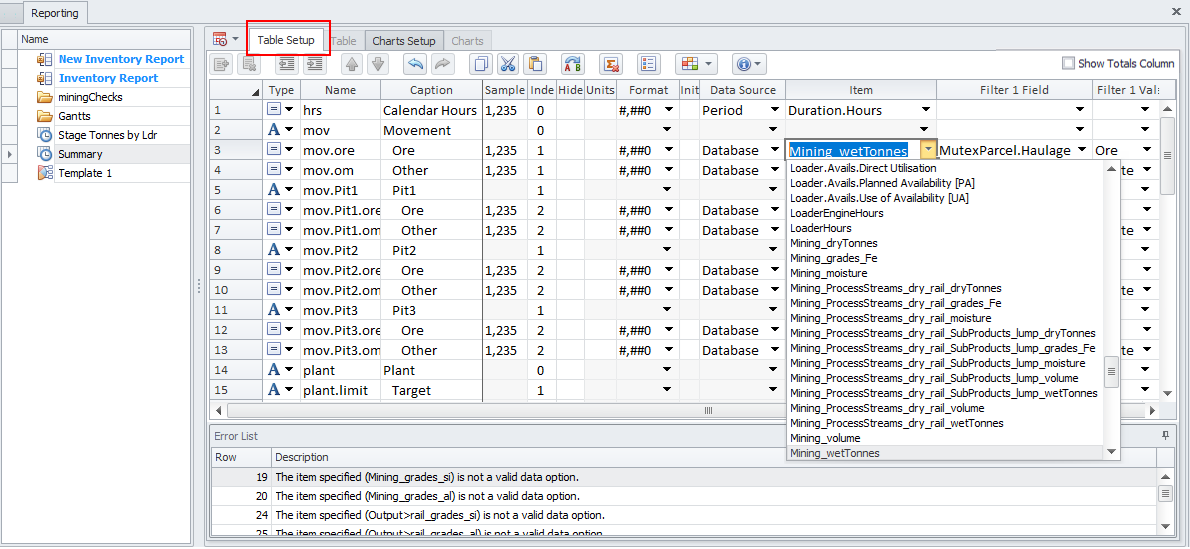Click the Caption column header
This screenshot has width=1190, height=549.
point(431,90)
